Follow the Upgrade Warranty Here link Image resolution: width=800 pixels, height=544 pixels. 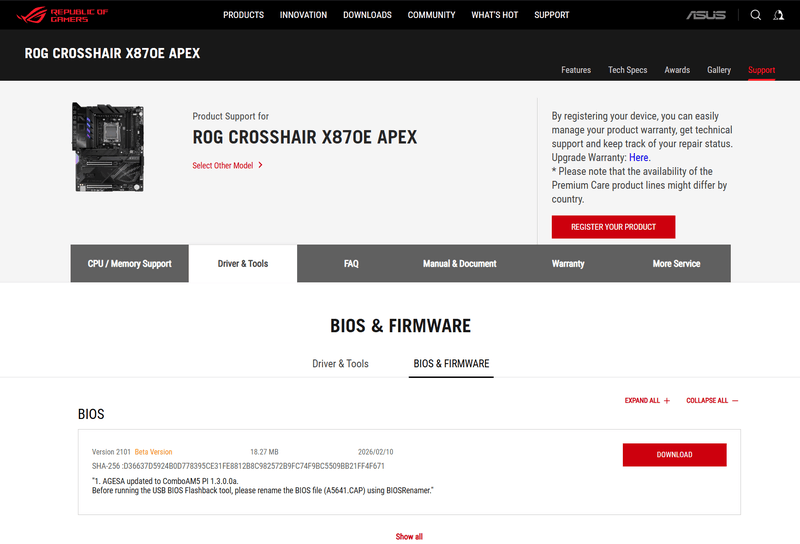(x=638, y=157)
